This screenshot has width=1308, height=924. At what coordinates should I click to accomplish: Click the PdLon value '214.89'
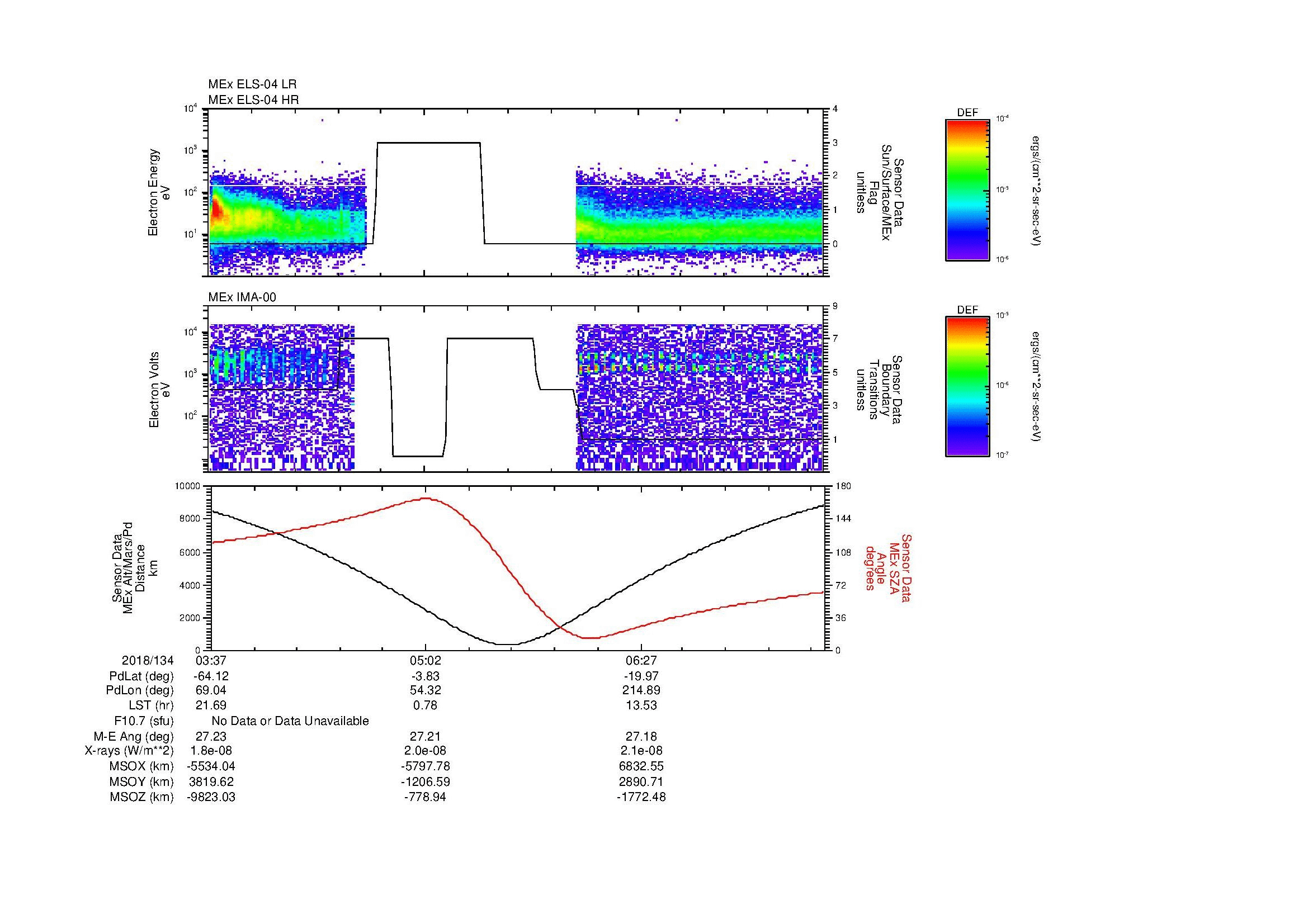[641, 690]
